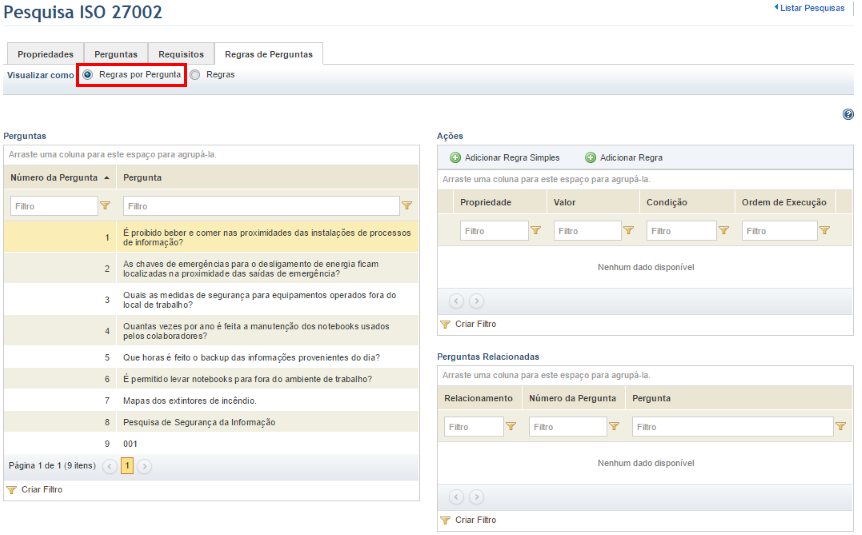Go to next page in Perguntas pager
This screenshot has width=862, height=535.
pyautogui.click(x=145, y=466)
